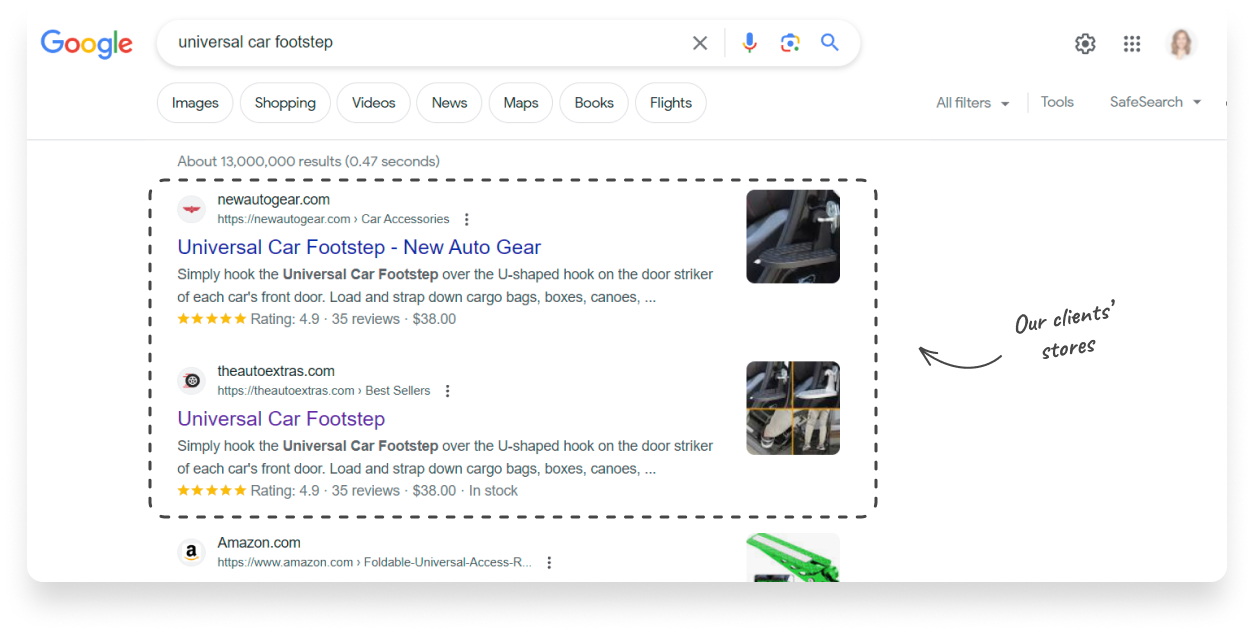The width and height of the screenshot is (1254, 633).
Task: Open the theautoextras.com product thumbnail
Action: point(793,408)
